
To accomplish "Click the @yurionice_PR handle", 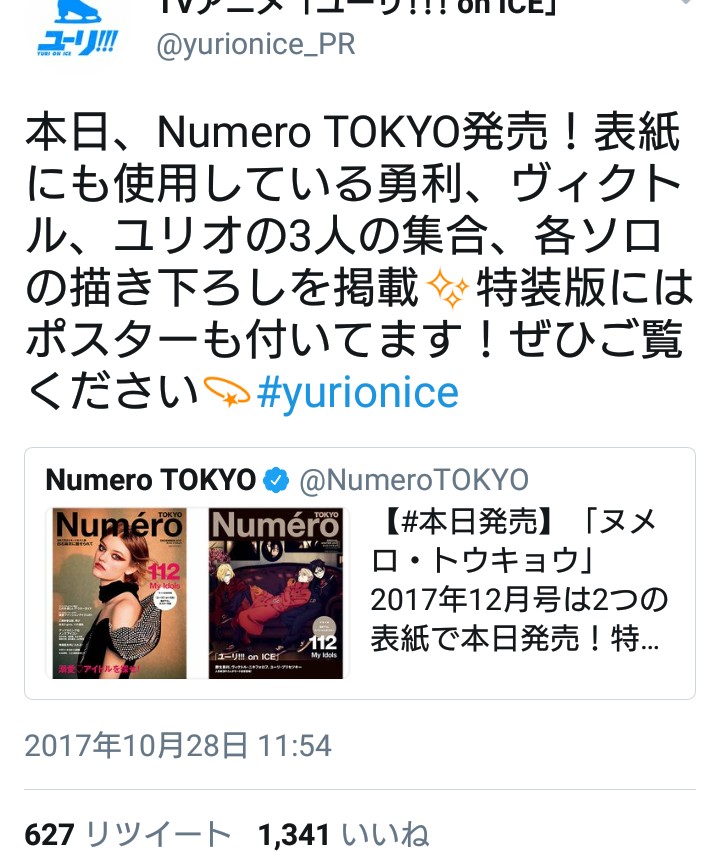I will click(x=256, y=45).
